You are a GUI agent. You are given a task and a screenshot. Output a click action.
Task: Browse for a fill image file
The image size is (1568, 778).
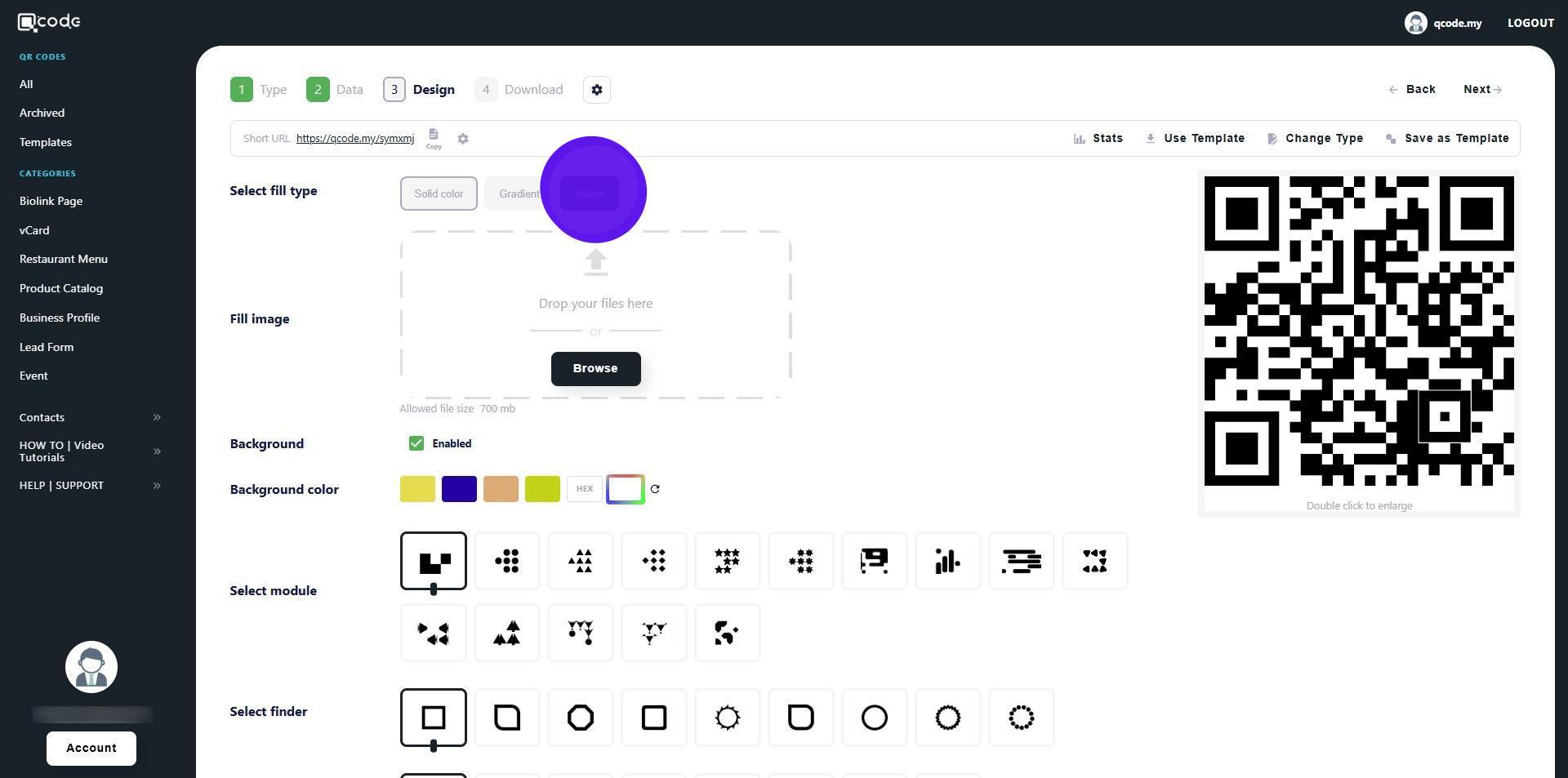[x=596, y=369]
